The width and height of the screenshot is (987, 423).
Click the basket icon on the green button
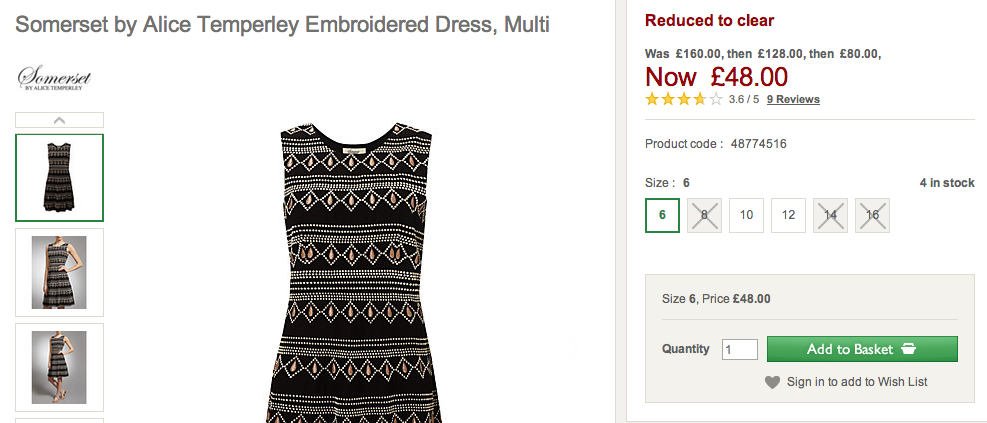pos(908,349)
